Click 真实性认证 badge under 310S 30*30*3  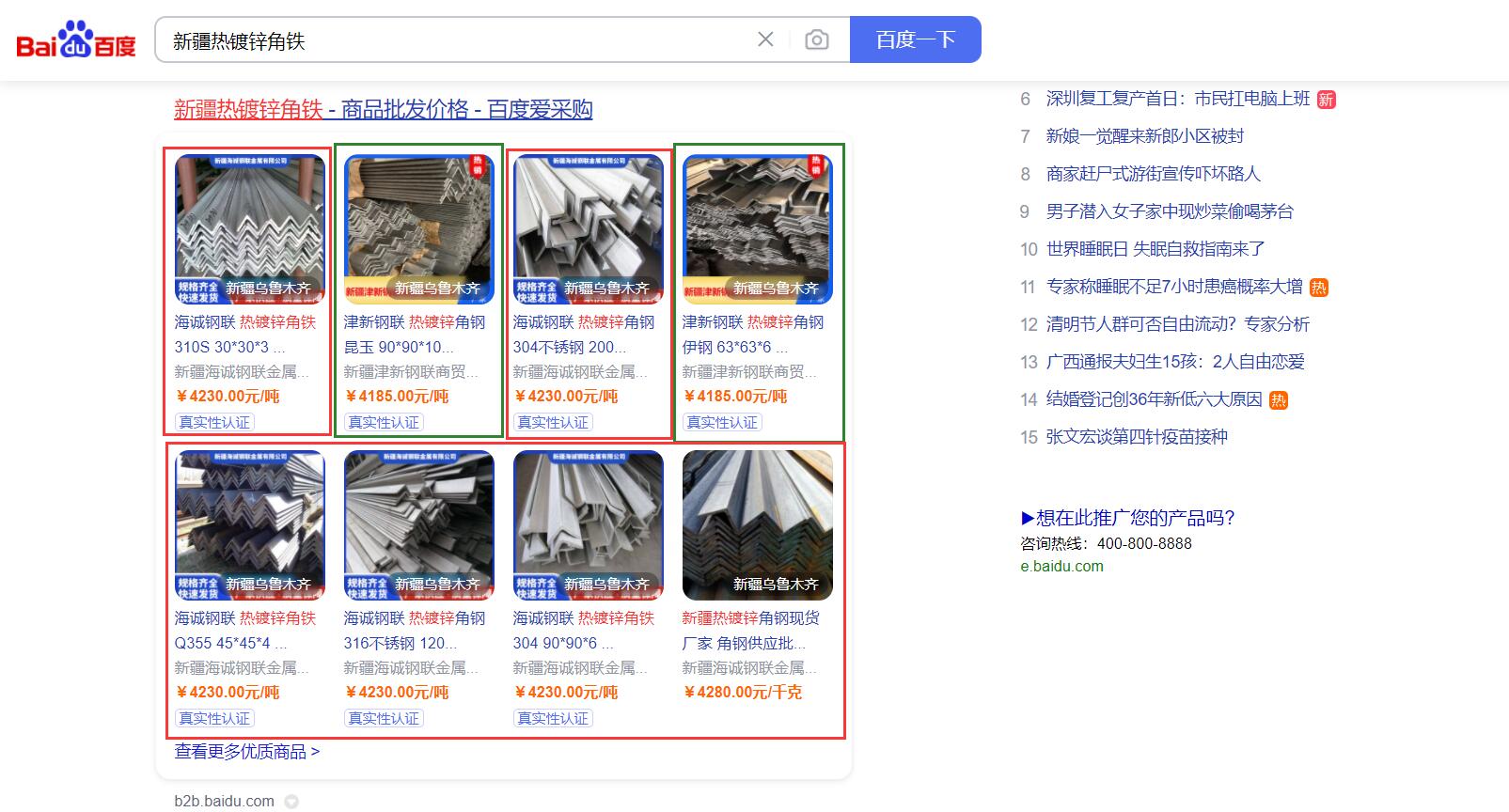(214, 422)
